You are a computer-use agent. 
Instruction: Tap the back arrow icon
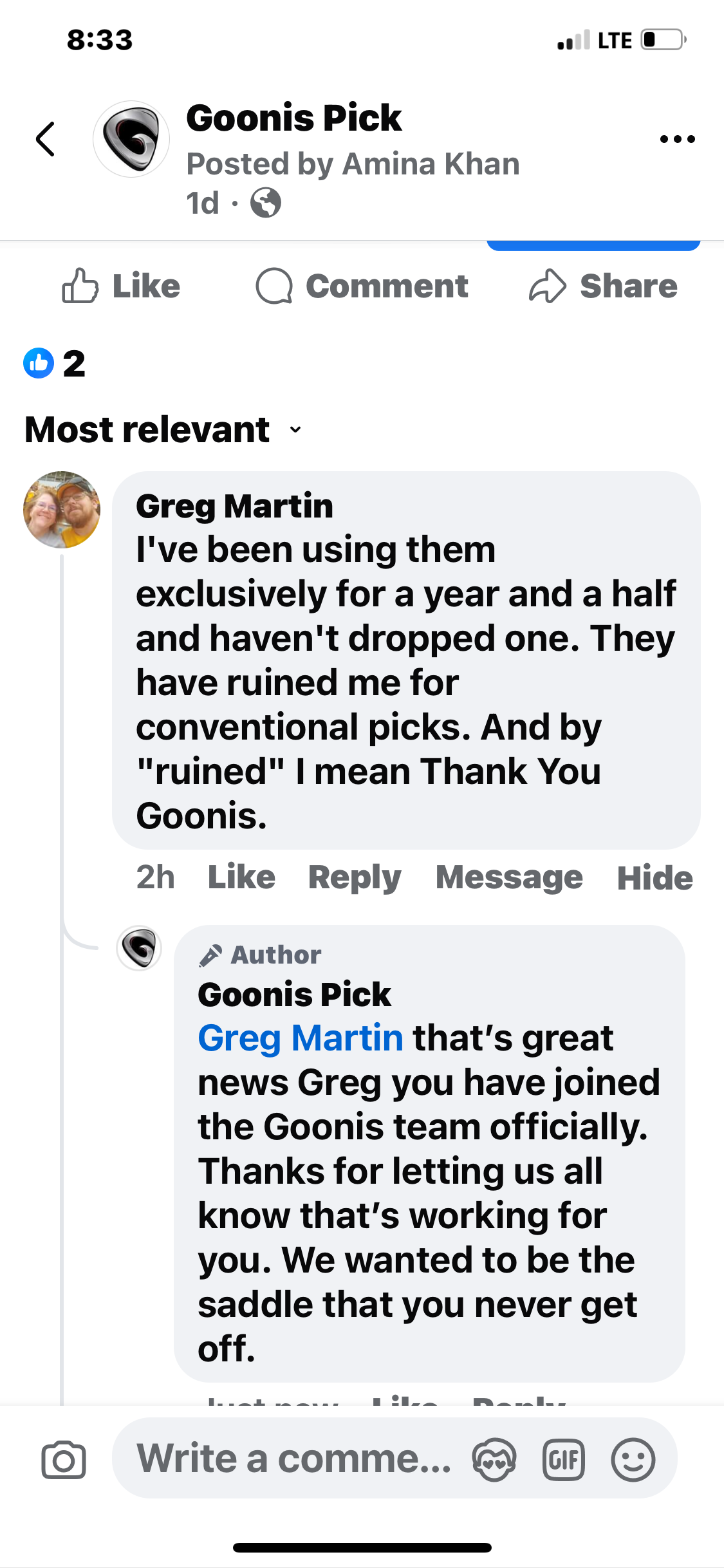point(46,139)
